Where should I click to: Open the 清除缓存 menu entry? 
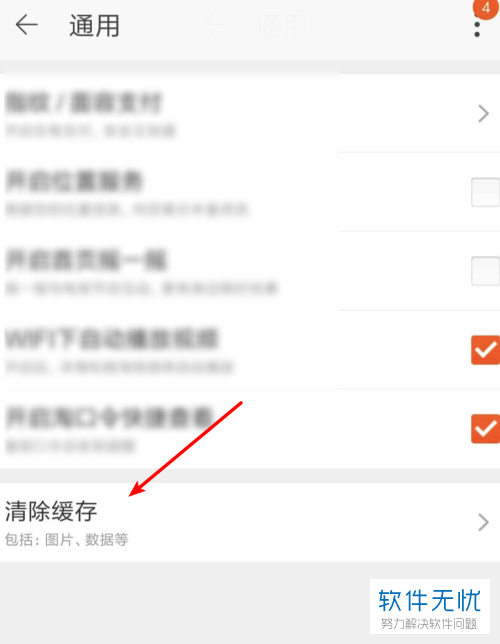[250, 522]
